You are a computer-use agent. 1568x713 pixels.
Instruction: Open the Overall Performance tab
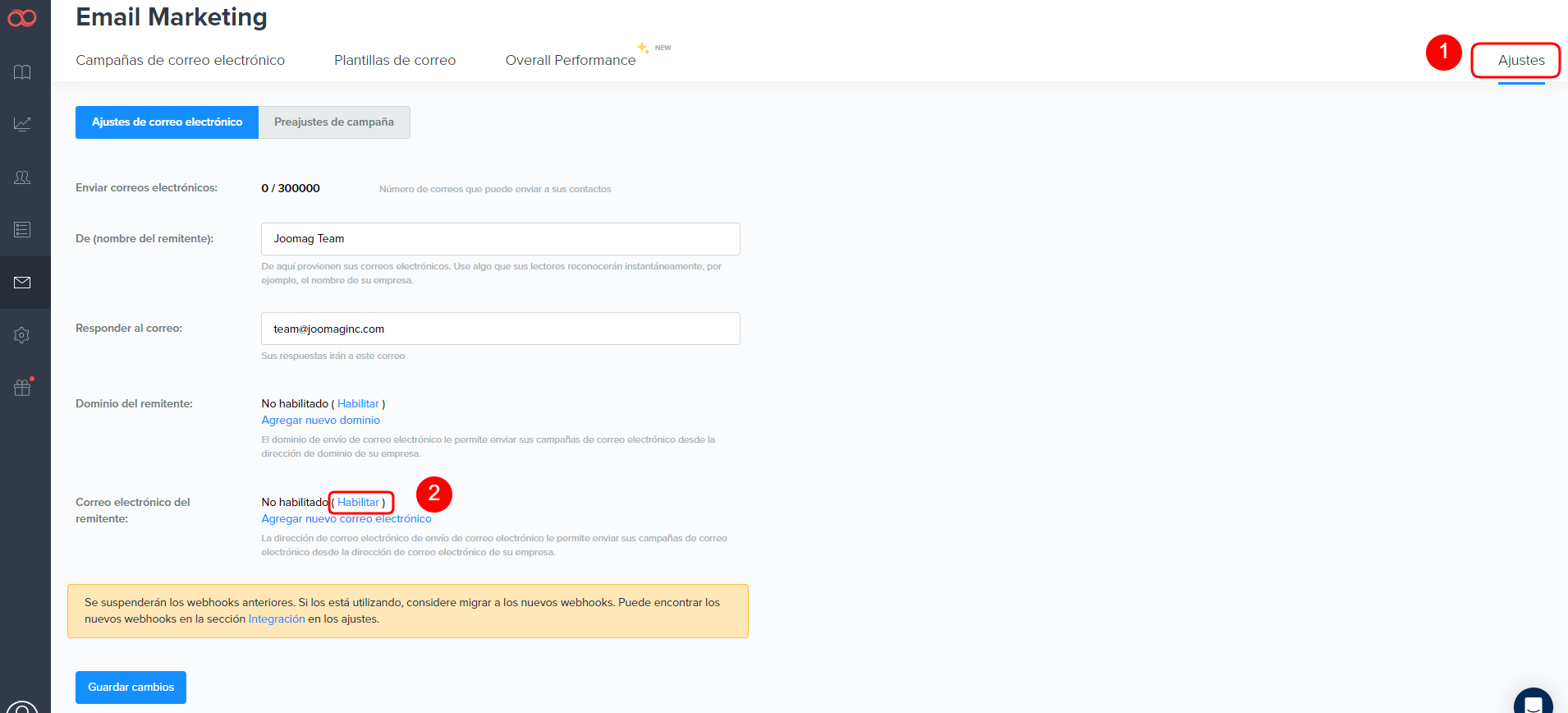571,60
